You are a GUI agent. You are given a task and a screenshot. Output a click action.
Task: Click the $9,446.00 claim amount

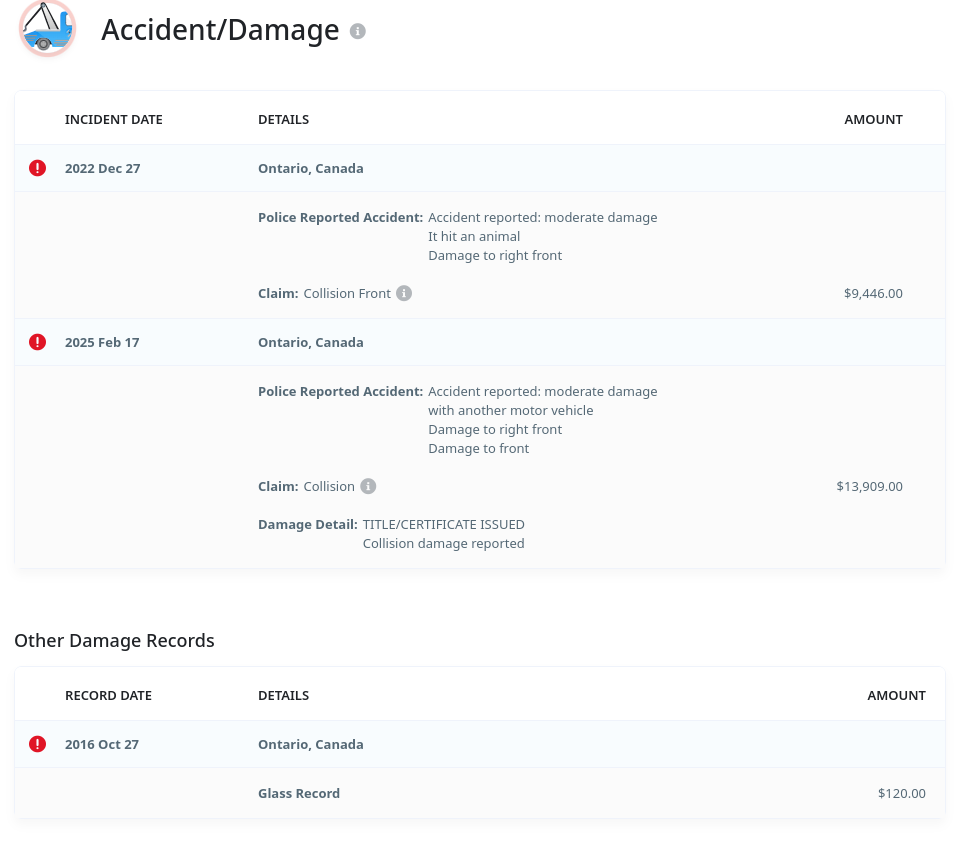pyautogui.click(x=873, y=294)
